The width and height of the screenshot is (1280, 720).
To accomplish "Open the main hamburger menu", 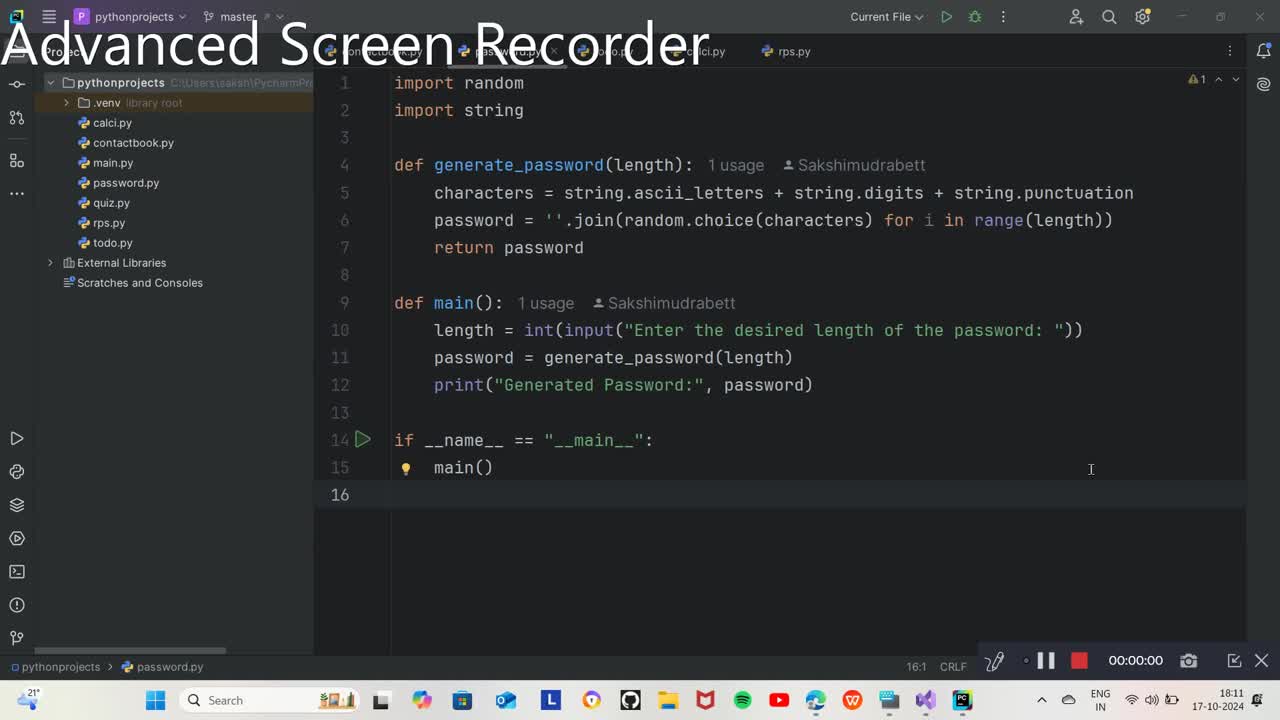I will 48,17.
